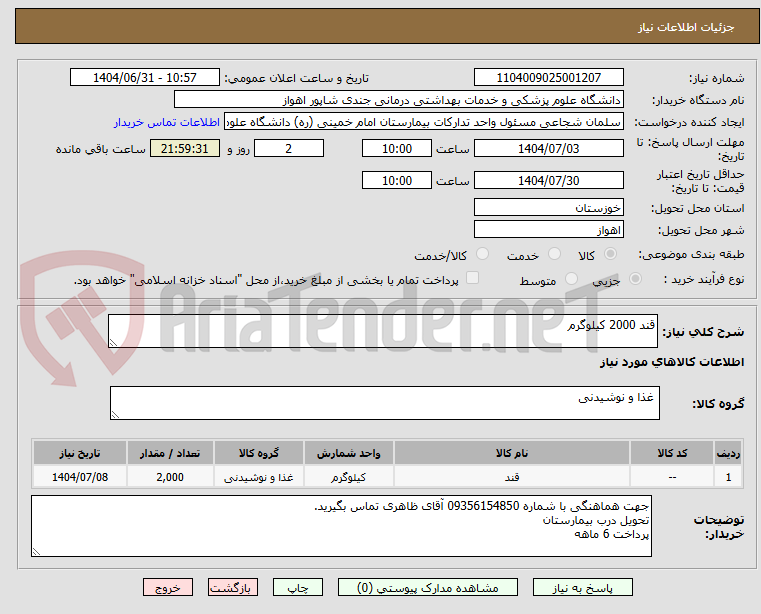Image resolution: width=761 pixels, height=614 pixels.
Task: Click the کیلوگرم unit cell
Action: pos(348,477)
